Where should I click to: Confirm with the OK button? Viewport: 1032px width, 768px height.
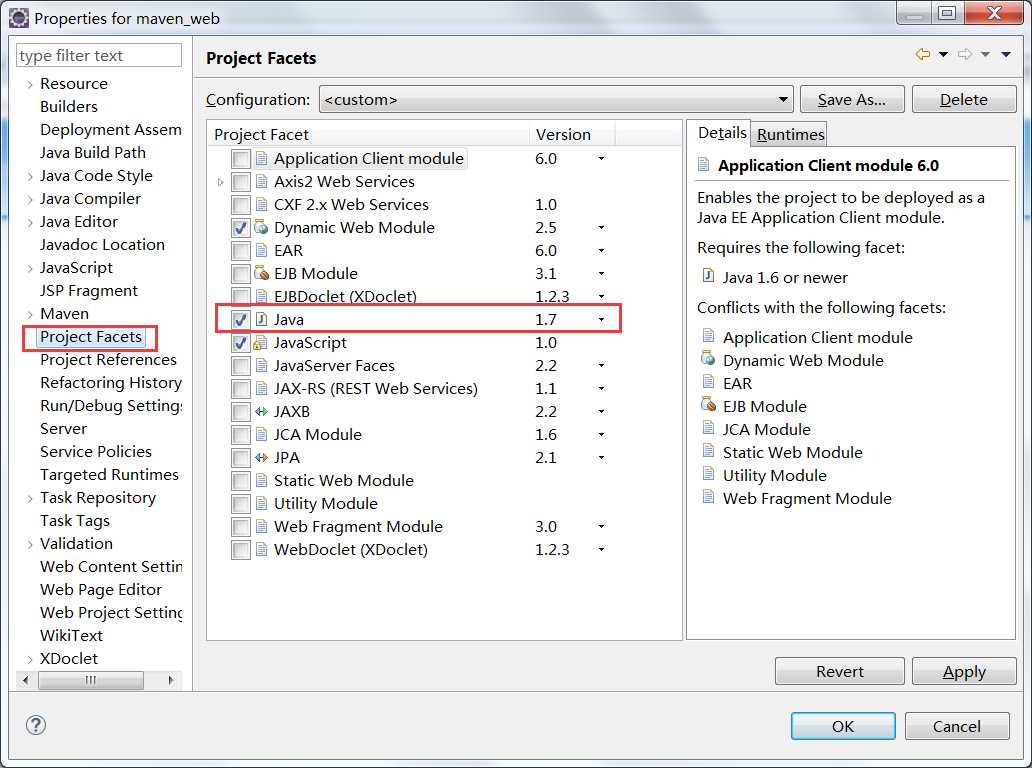click(842, 726)
